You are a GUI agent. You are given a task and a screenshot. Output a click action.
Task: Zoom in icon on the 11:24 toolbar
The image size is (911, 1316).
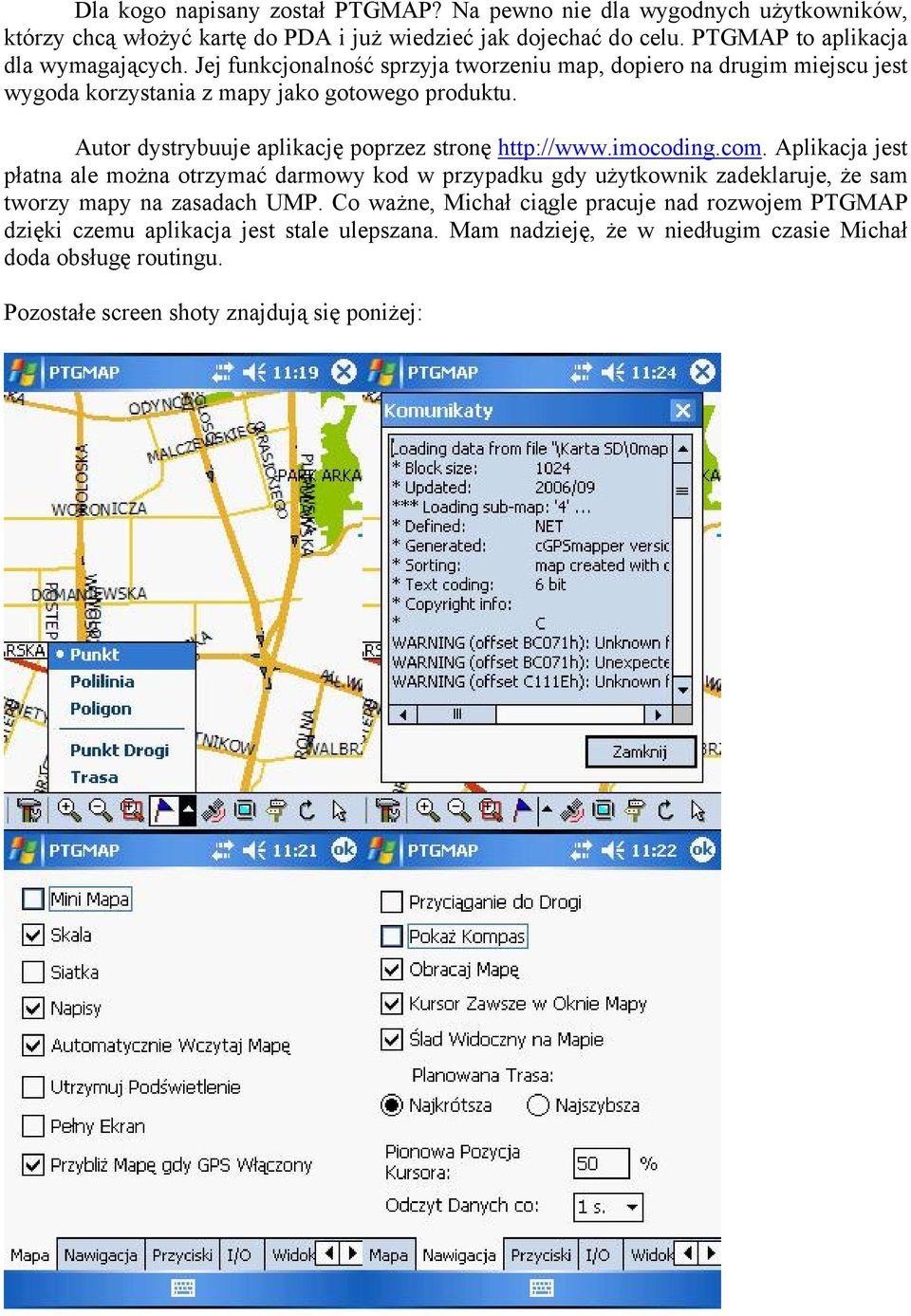(427, 809)
